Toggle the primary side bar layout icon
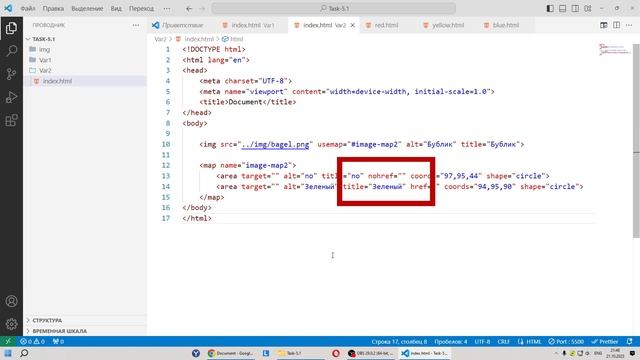Image resolution: width=640 pixels, height=360 pixels. point(550,8)
